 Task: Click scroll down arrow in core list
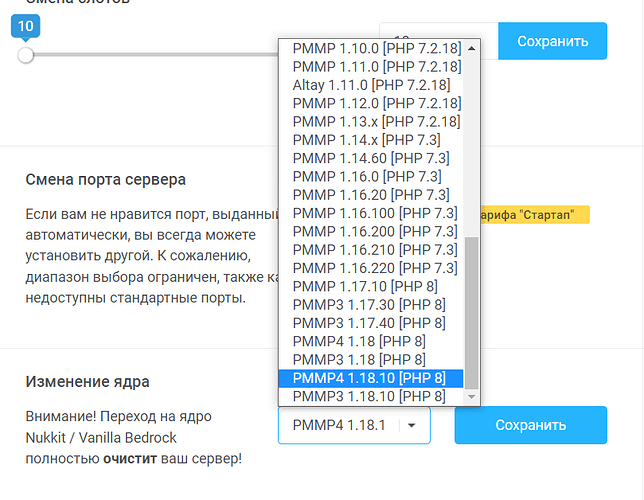click(x=472, y=397)
